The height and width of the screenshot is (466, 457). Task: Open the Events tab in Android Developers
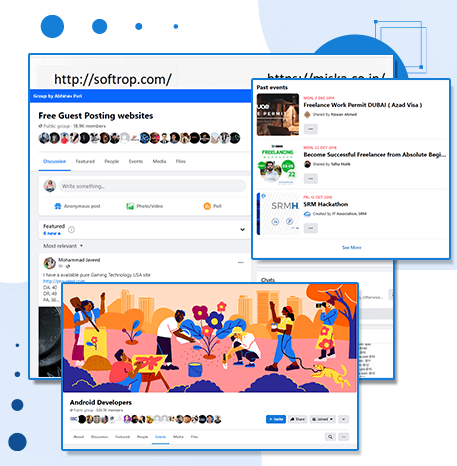(160, 437)
